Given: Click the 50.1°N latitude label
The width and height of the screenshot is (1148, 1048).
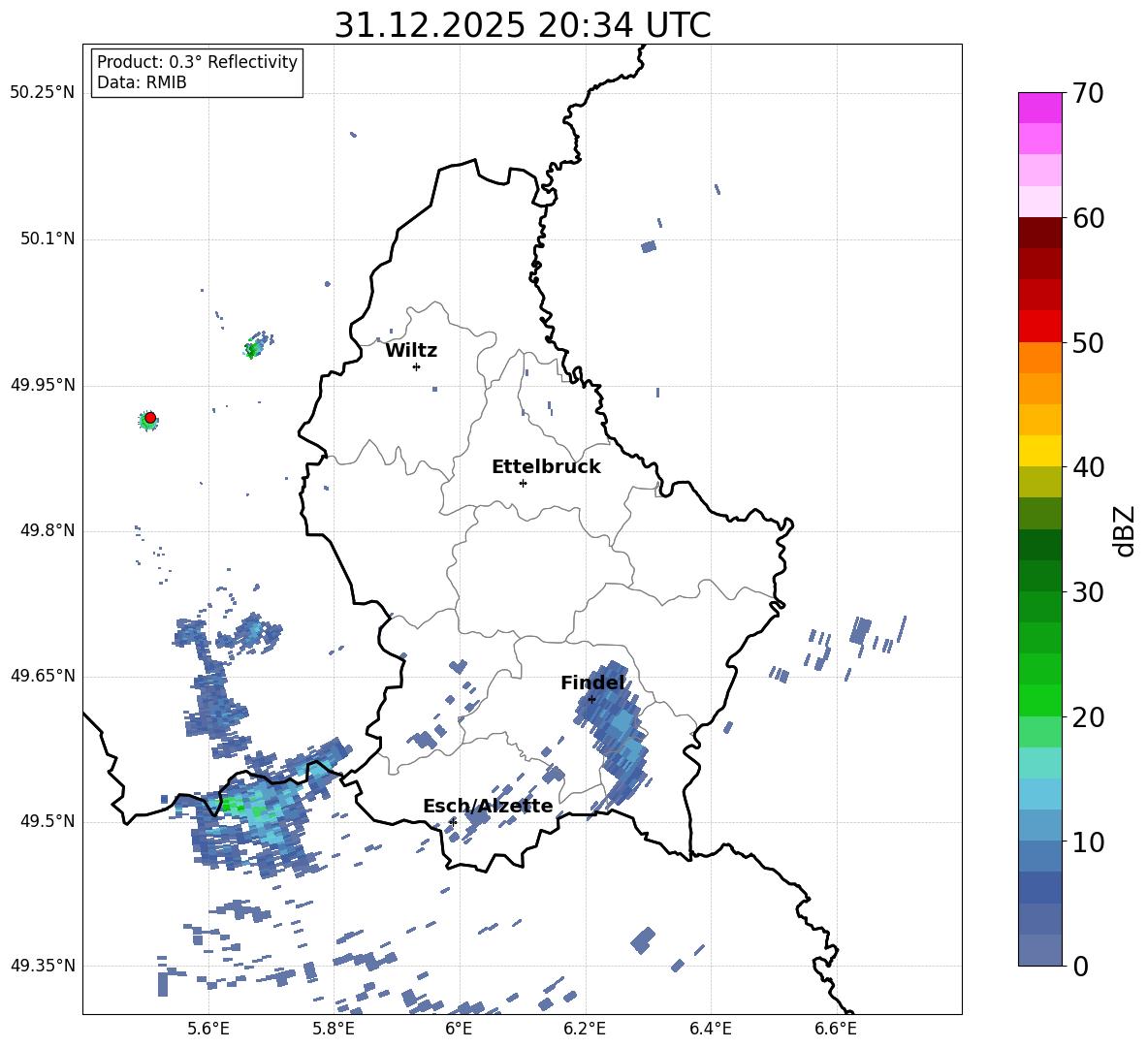Looking at the screenshot, I should coord(48,239).
